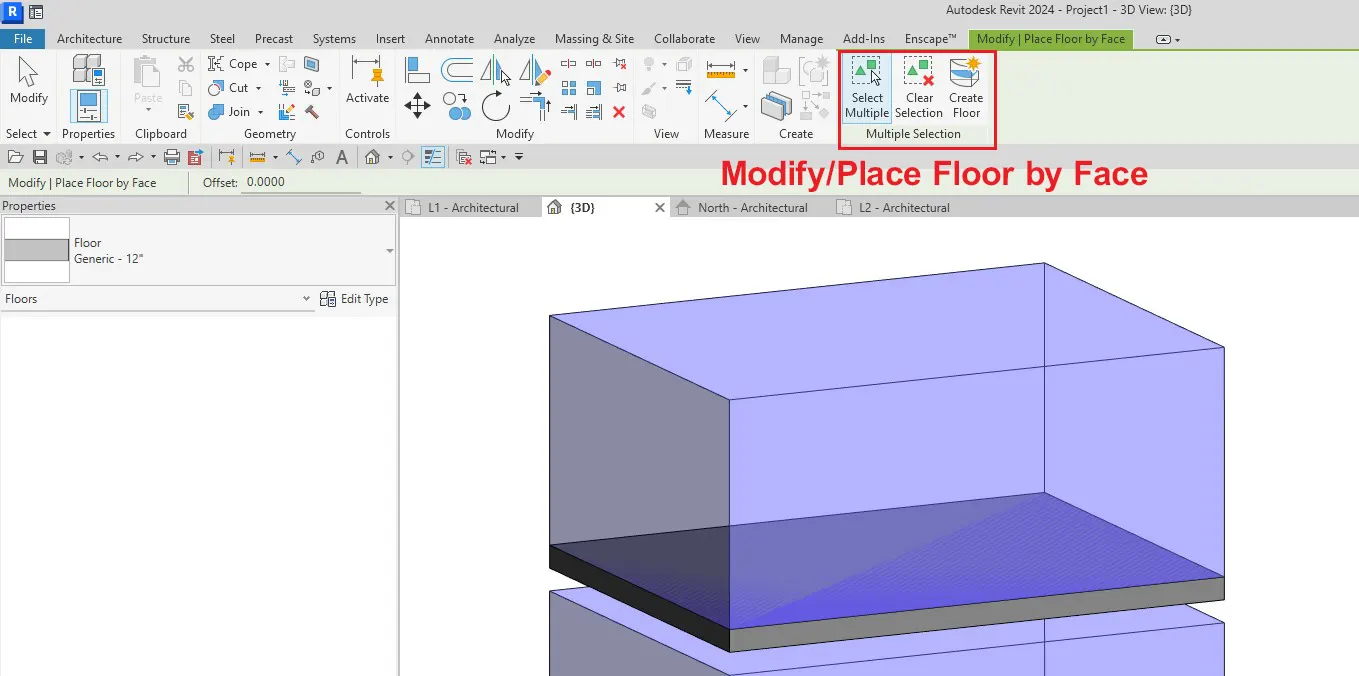
Task: Click the Create Floor button
Action: click(966, 88)
